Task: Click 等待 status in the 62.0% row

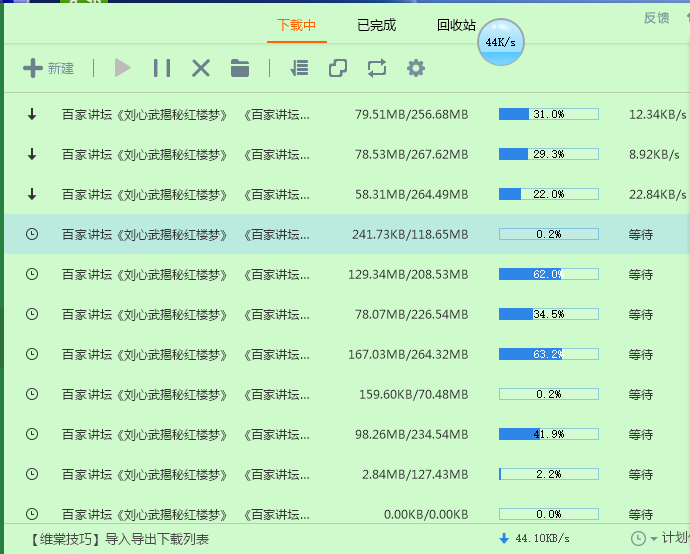Action: click(x=641, y=275)
